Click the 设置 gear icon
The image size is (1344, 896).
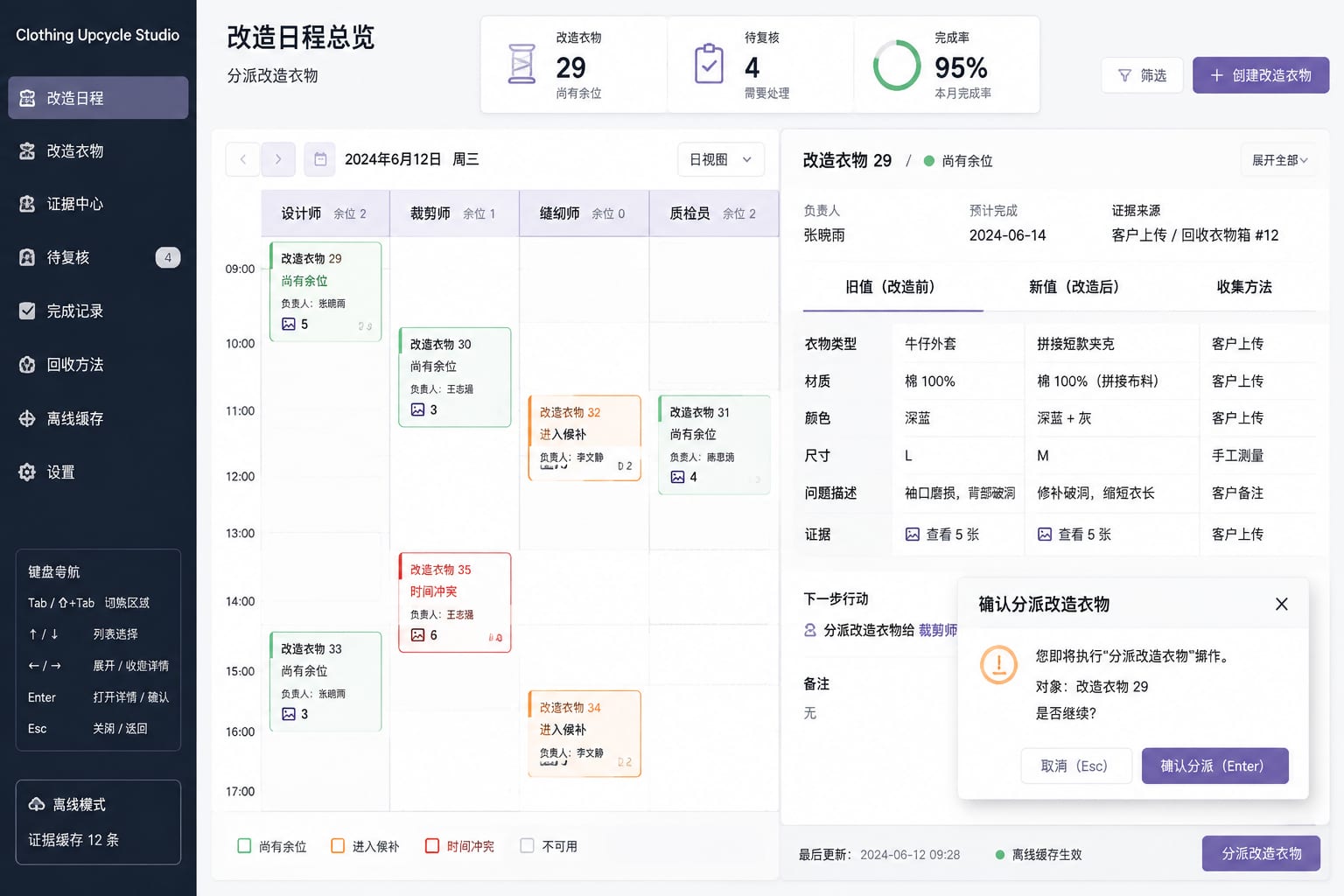[28, 472]
